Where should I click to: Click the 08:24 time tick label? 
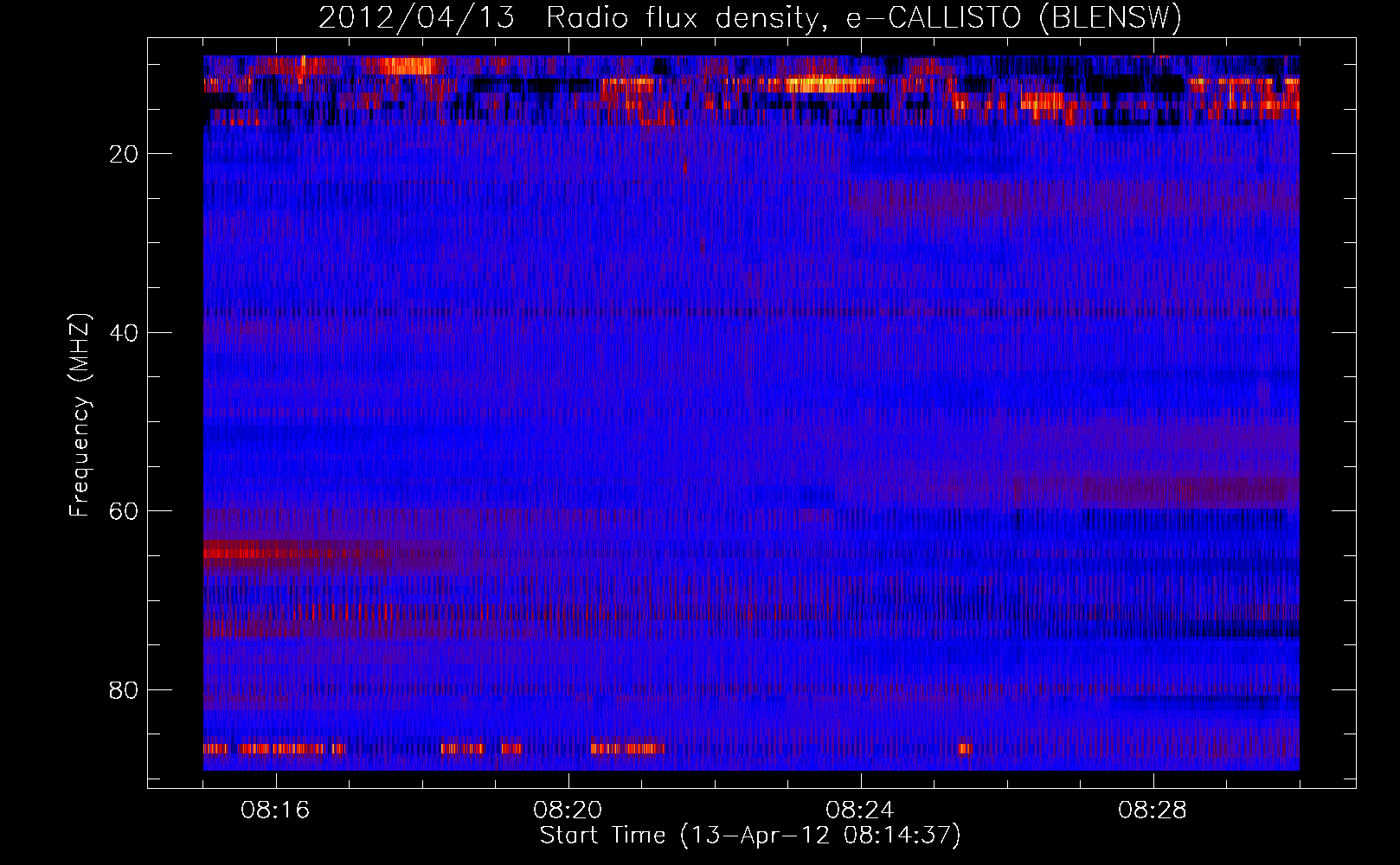(861, 811)
